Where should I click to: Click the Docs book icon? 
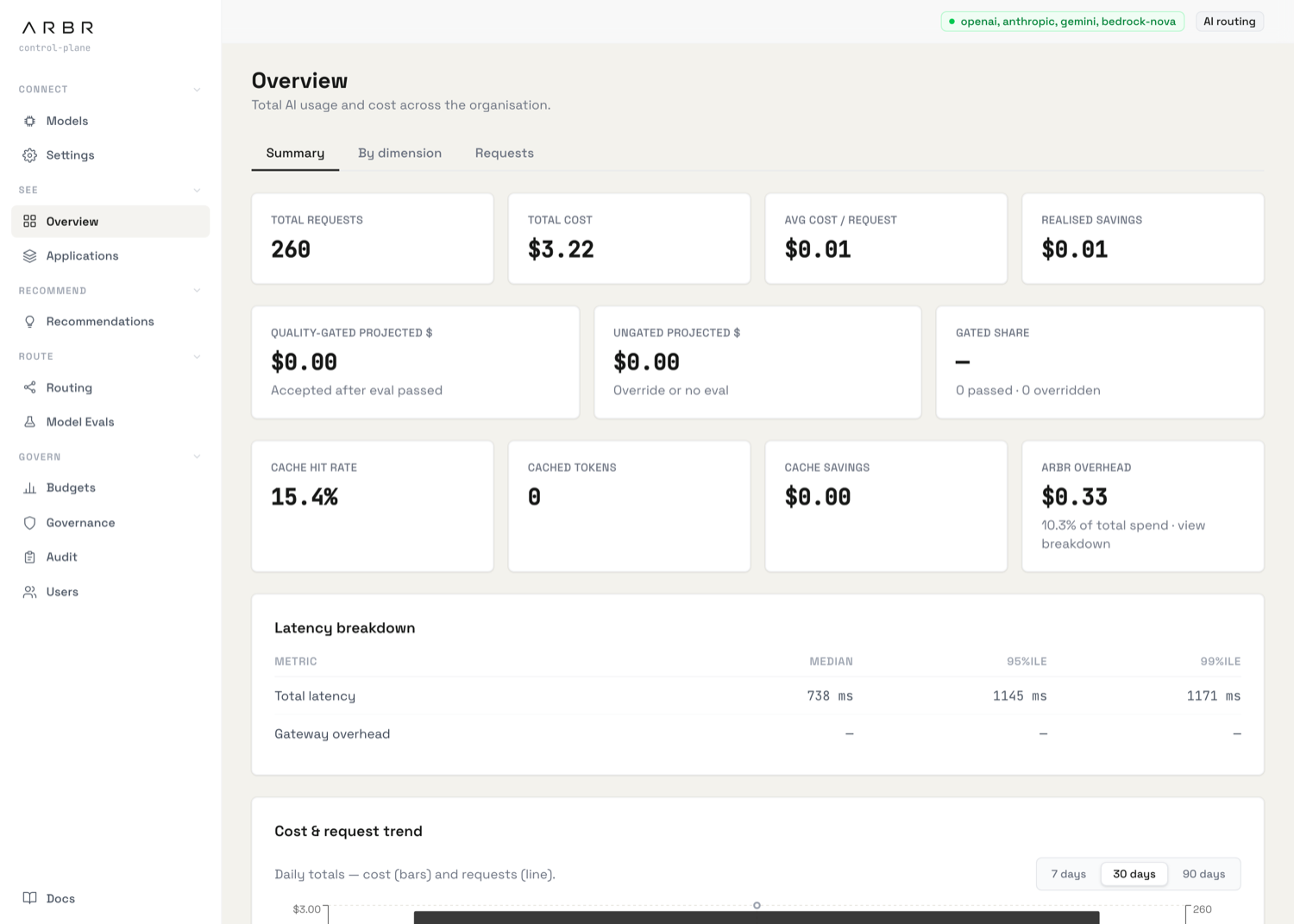pyautogui.click(x=29, y=898)
